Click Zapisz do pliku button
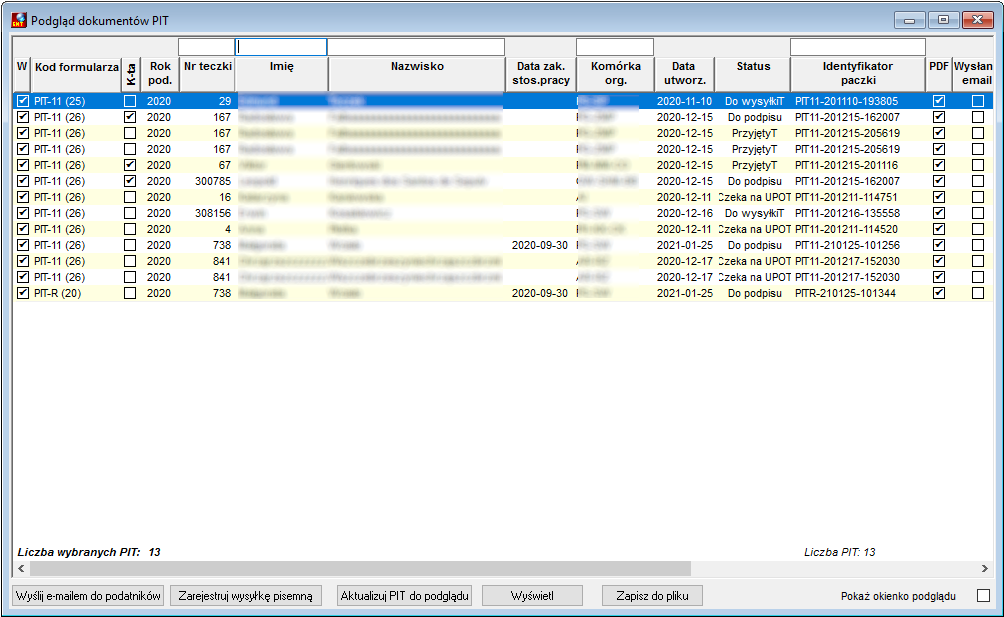Viewport: 1004px width, 617px height. (652, 596)
